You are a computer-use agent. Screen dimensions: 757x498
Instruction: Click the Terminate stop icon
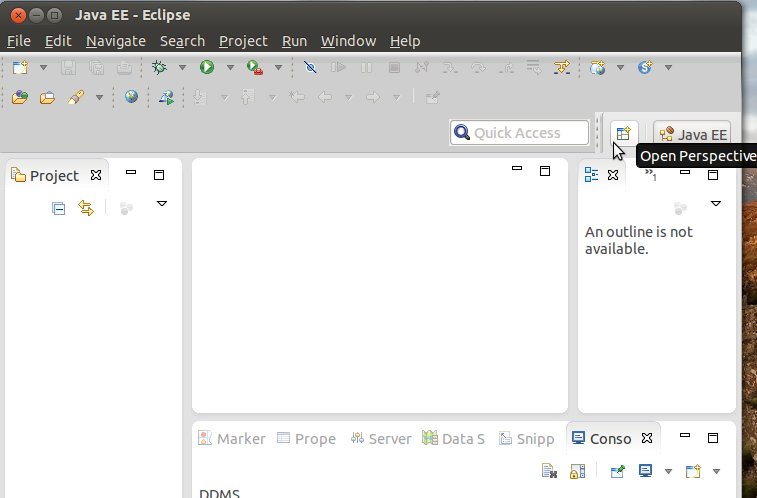click(x=394, y=68)
